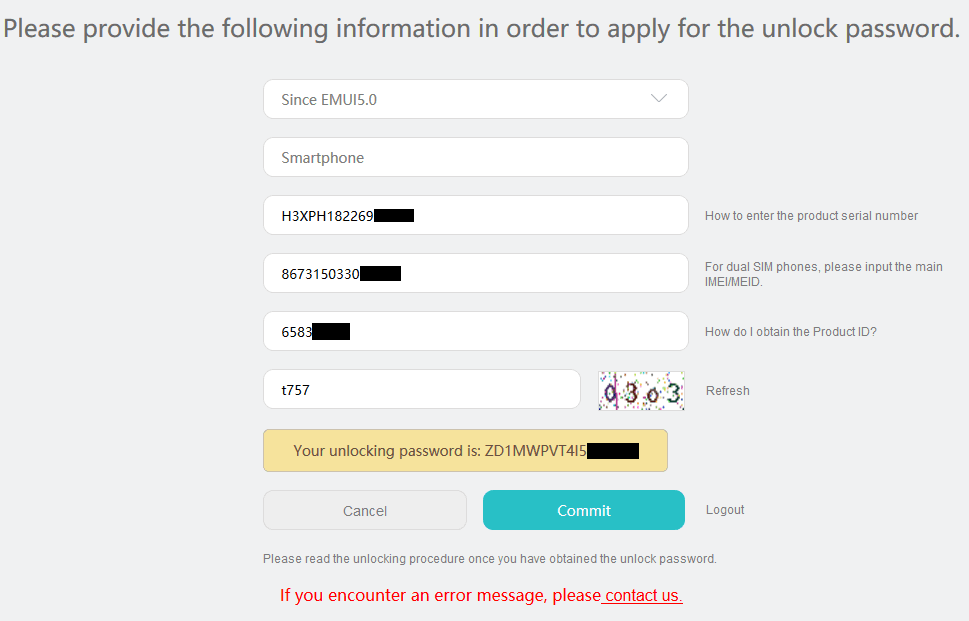Focus the serial number field H3XPH182269

476,215
